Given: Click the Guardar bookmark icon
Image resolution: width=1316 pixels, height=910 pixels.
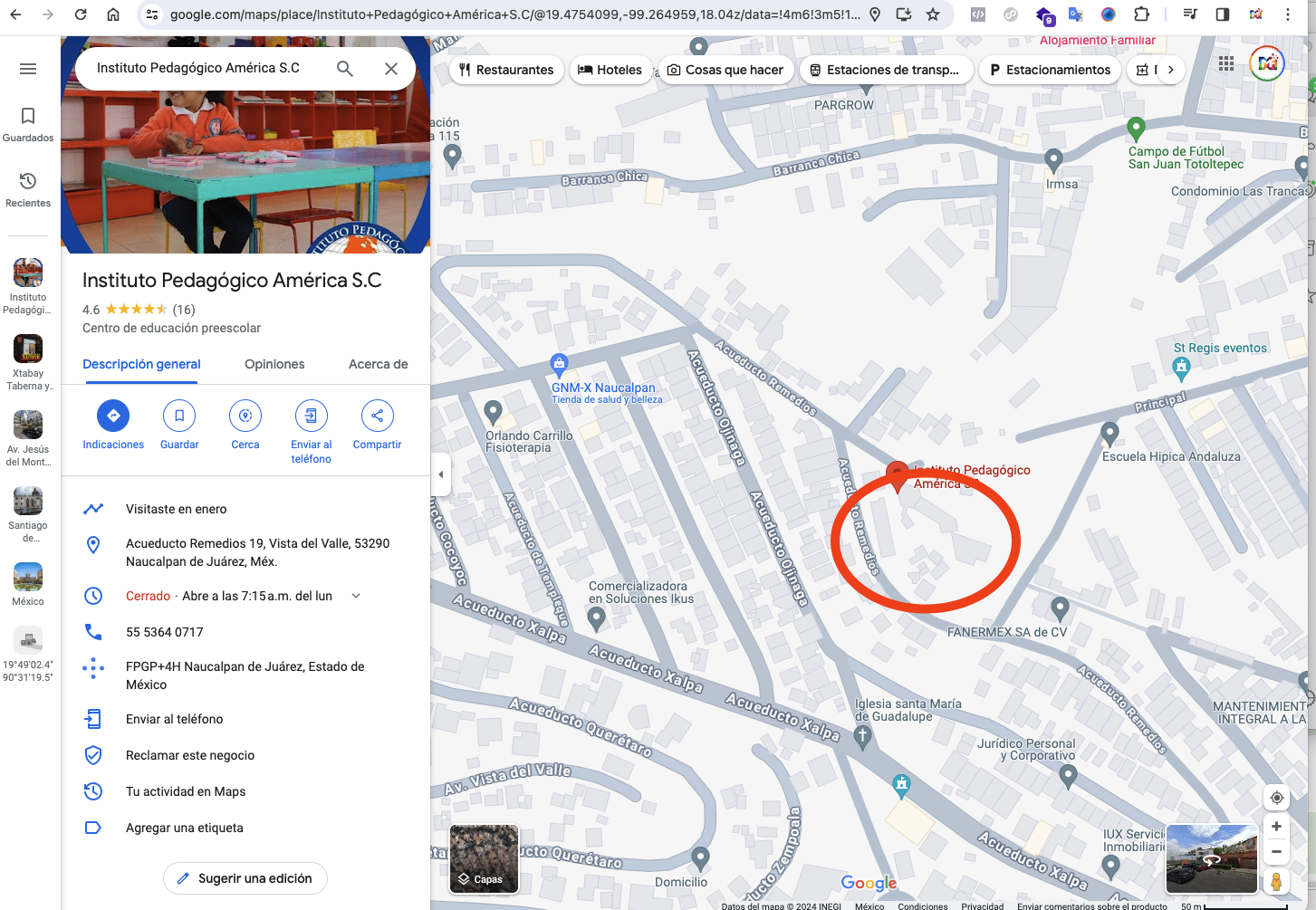Looking at the screenshot, I should click(179, 416).
